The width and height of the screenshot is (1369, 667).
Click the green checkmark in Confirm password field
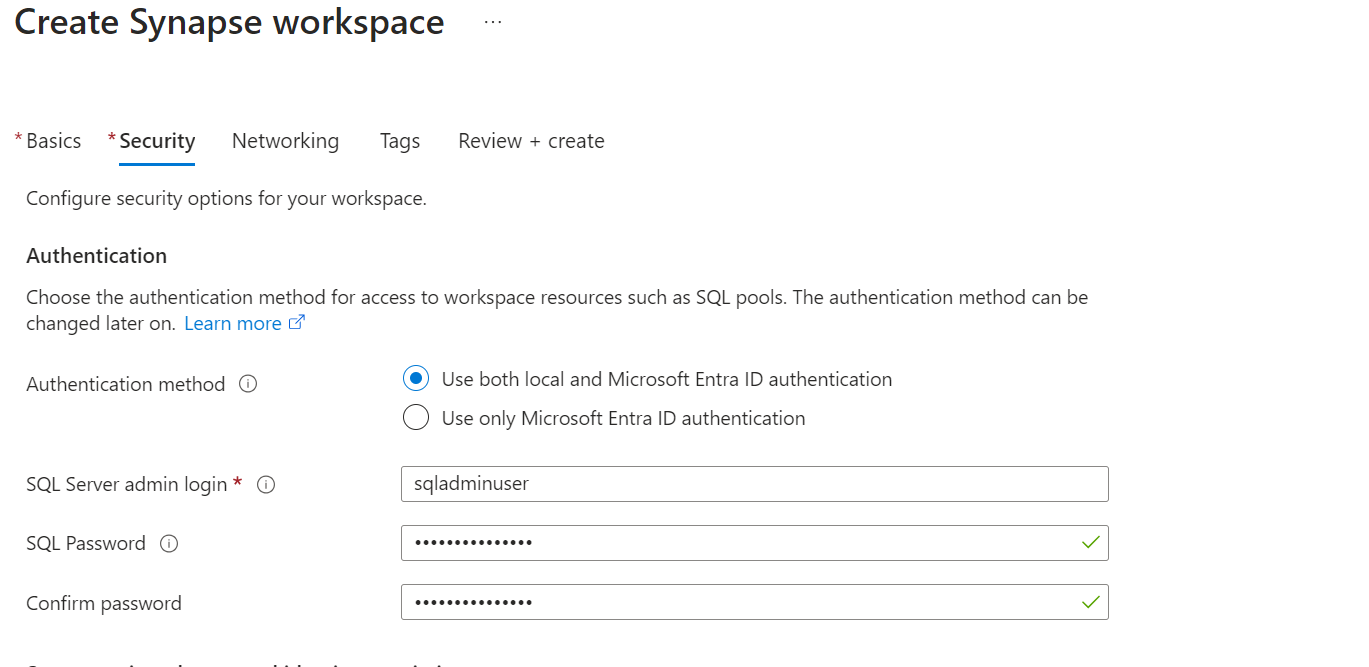(x=1091, y=601)
